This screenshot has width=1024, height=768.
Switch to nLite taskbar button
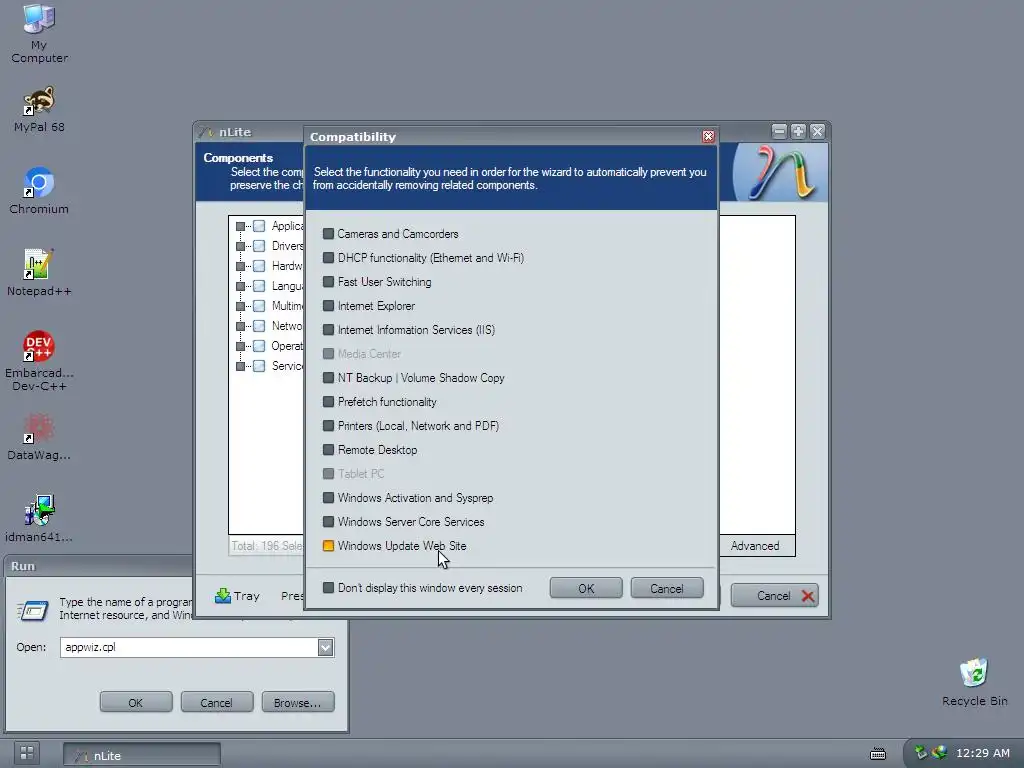tap(142, 755)
